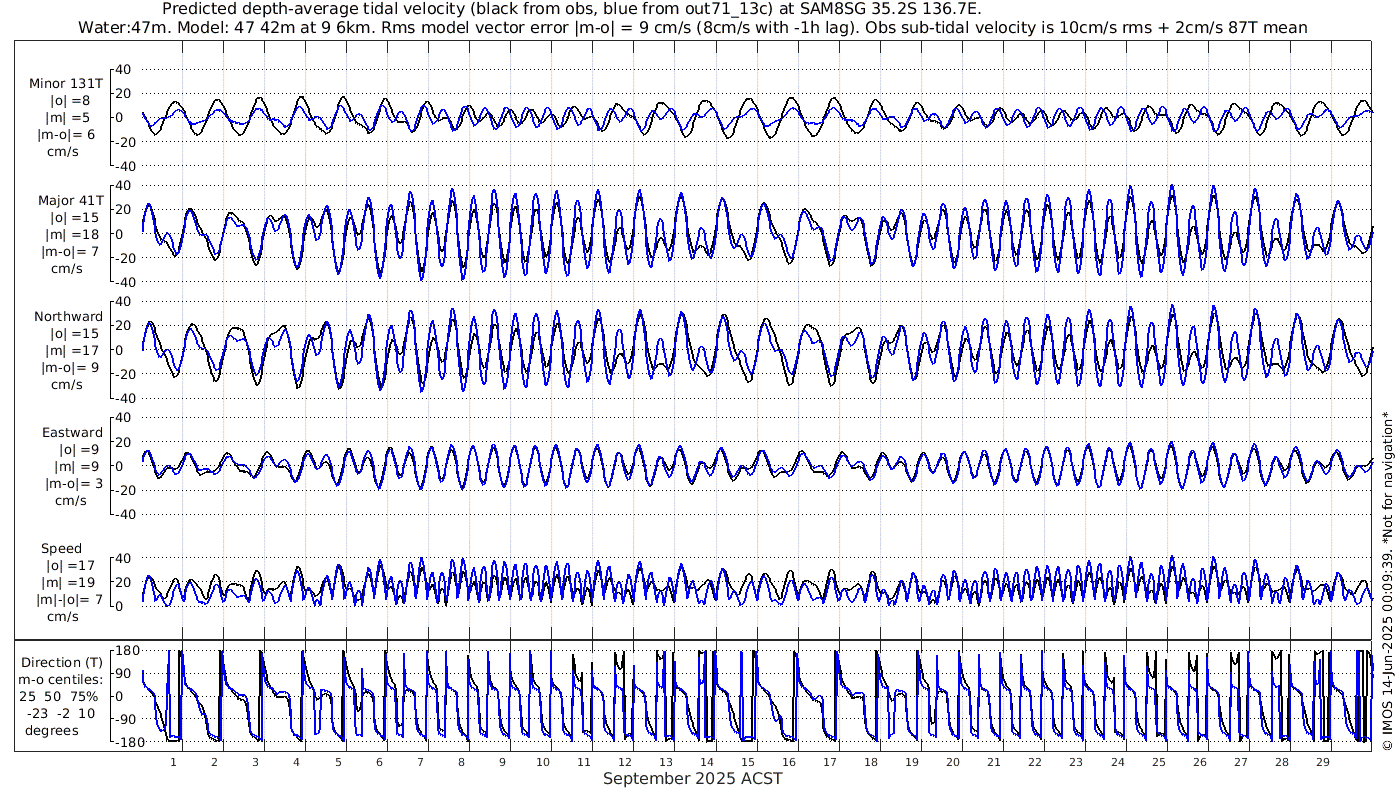Click day "26" on the date axis
The width and height of the screenshot is (1400, 800).
click(x=1199, y=762)
